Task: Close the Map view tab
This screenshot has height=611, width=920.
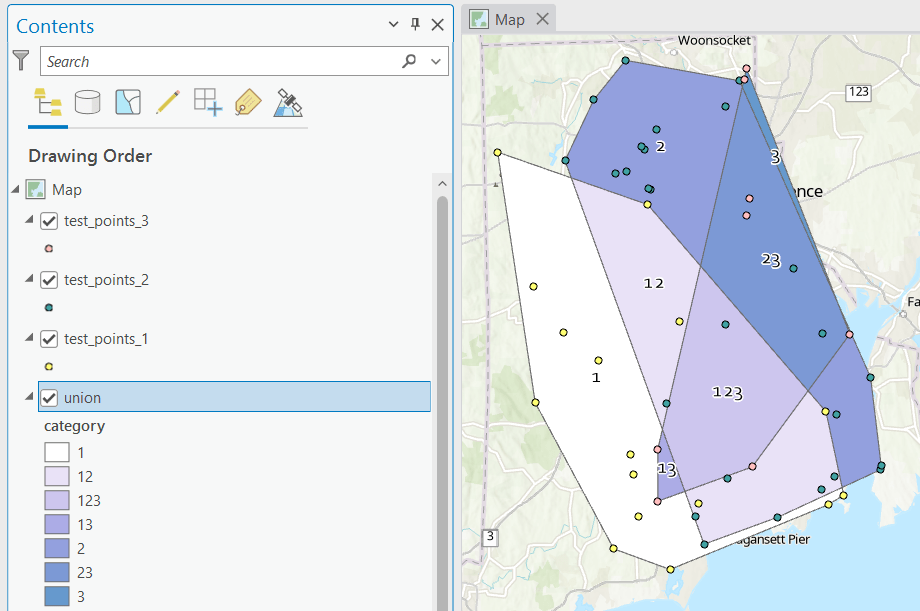Action: point(542,19)
